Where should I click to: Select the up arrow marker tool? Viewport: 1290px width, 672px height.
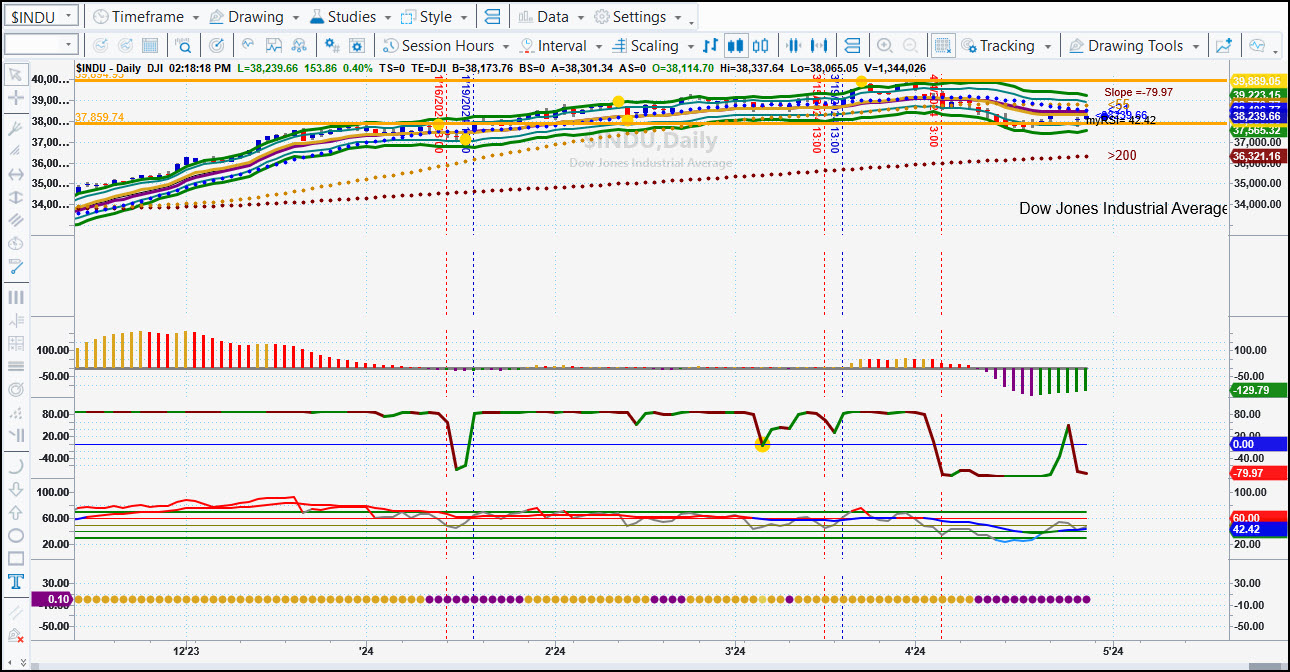pos(16,512)
